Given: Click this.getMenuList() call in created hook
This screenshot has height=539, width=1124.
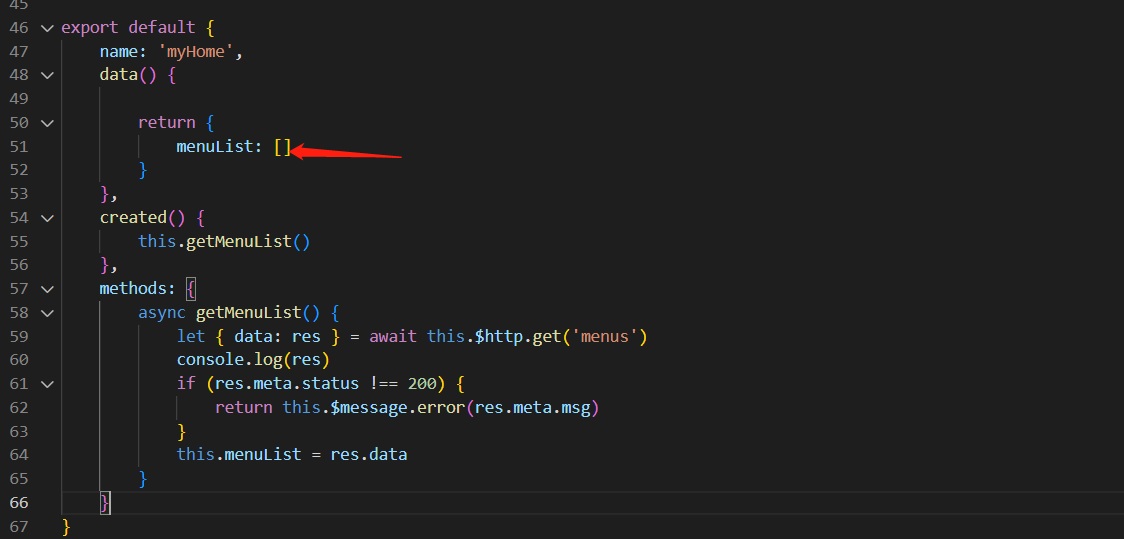Looking at the screenshot, I should pyautogui.click(x=224, y=242).
